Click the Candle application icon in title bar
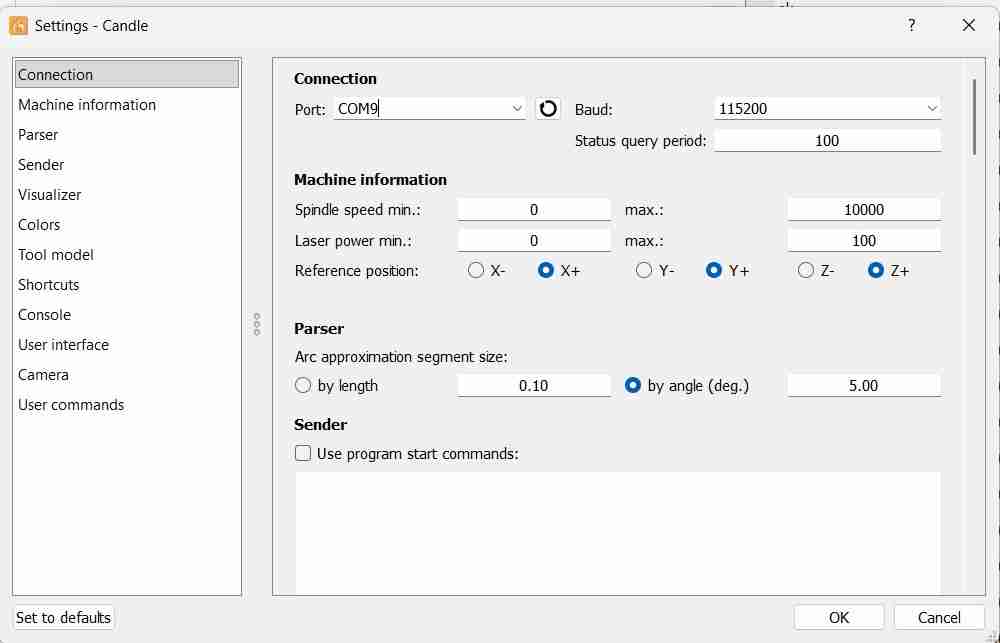The width and height of the screenshot is (1000, 643). [17, 25]
